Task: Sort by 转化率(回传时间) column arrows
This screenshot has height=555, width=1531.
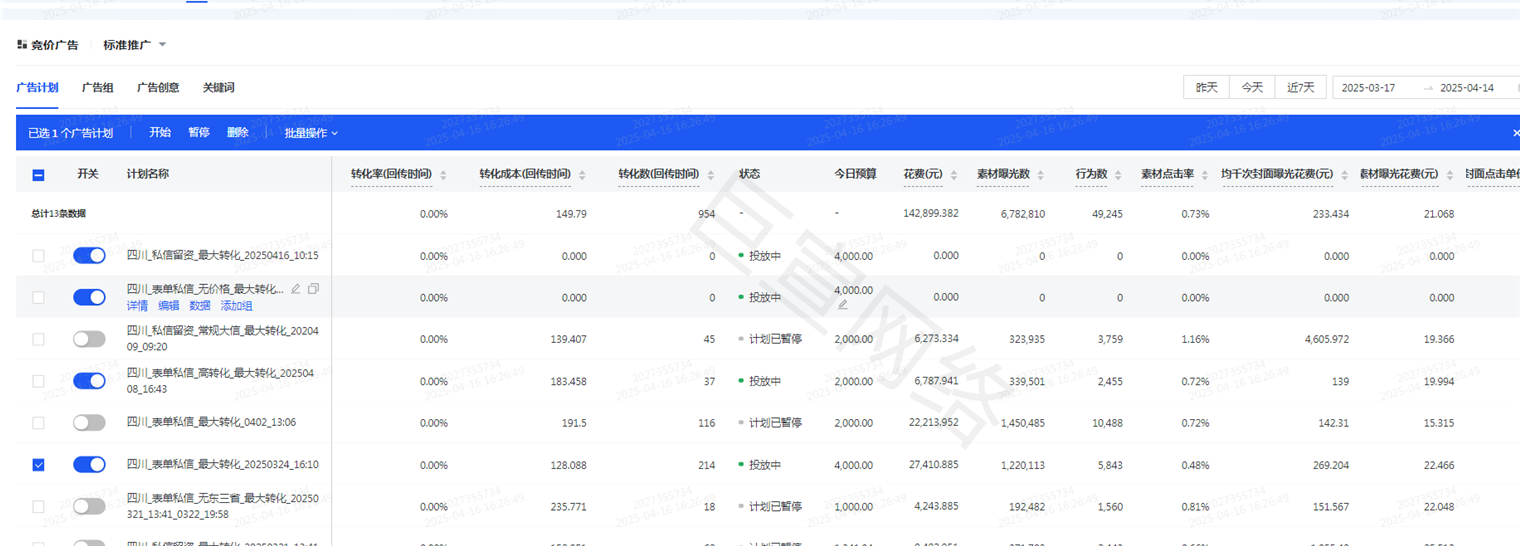Action: click(x=444, y=175)
